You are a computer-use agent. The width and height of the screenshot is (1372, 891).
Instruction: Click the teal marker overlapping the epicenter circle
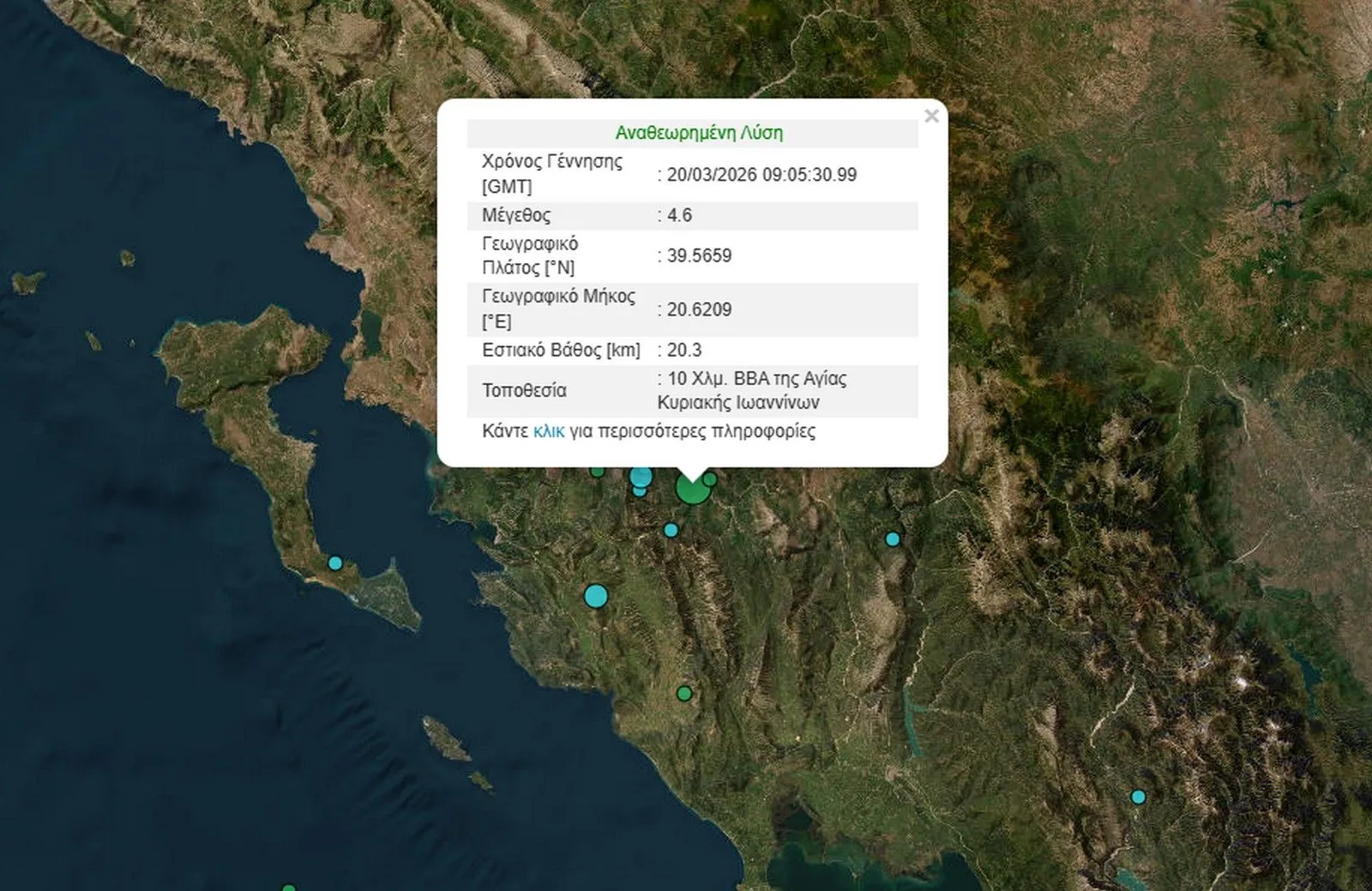(x=640, y=478)
